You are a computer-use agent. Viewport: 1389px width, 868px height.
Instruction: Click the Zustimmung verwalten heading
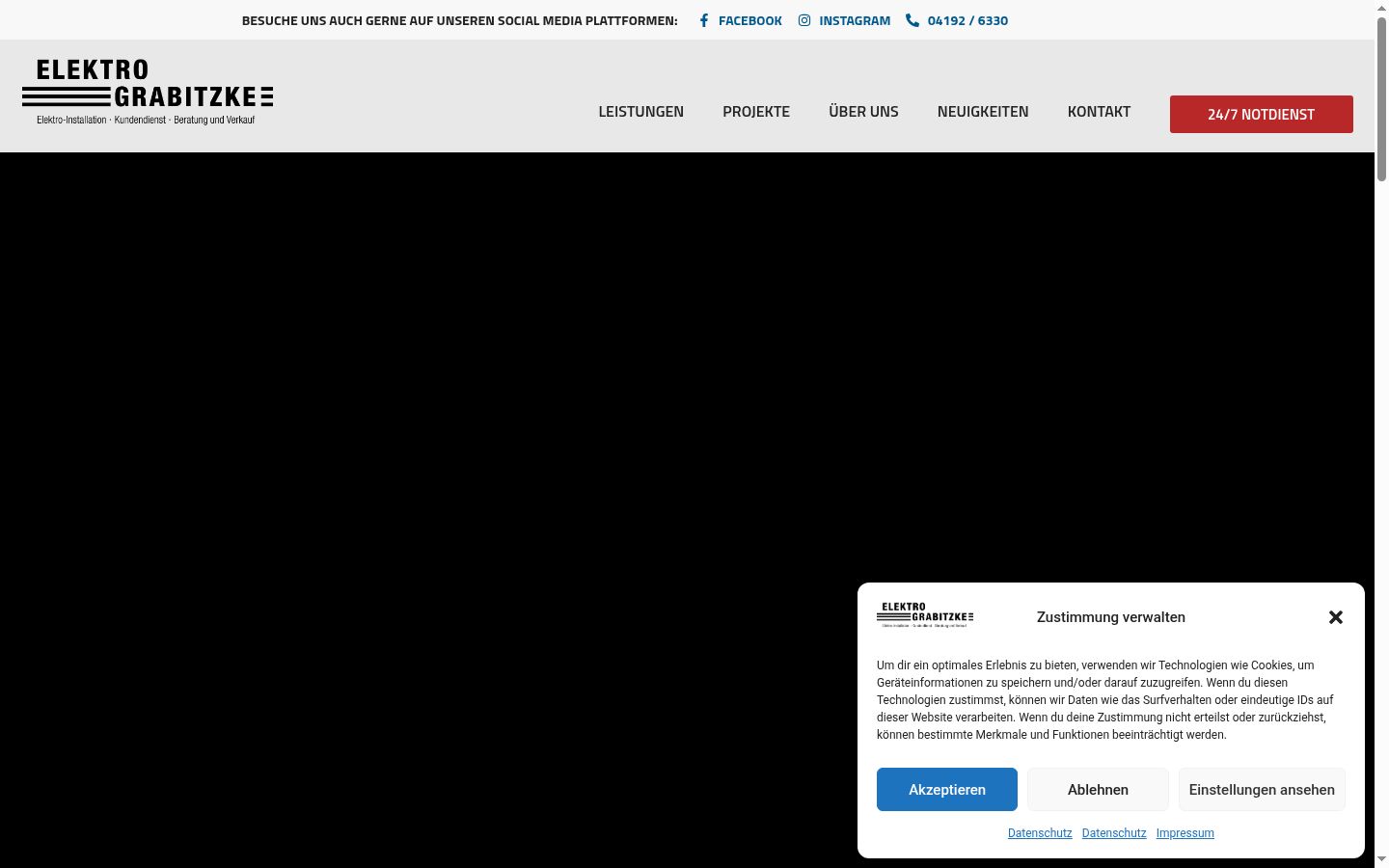pyautogui.click(x=1111, y=617)
